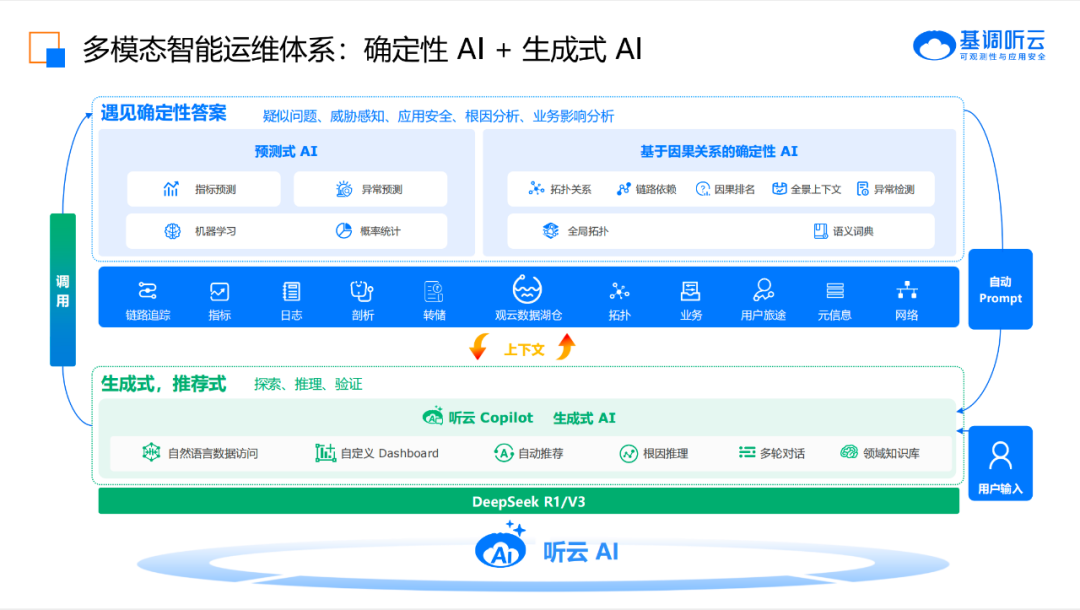Click the 网络 network icon
The image size is (1080, 610).
(907, 291)
